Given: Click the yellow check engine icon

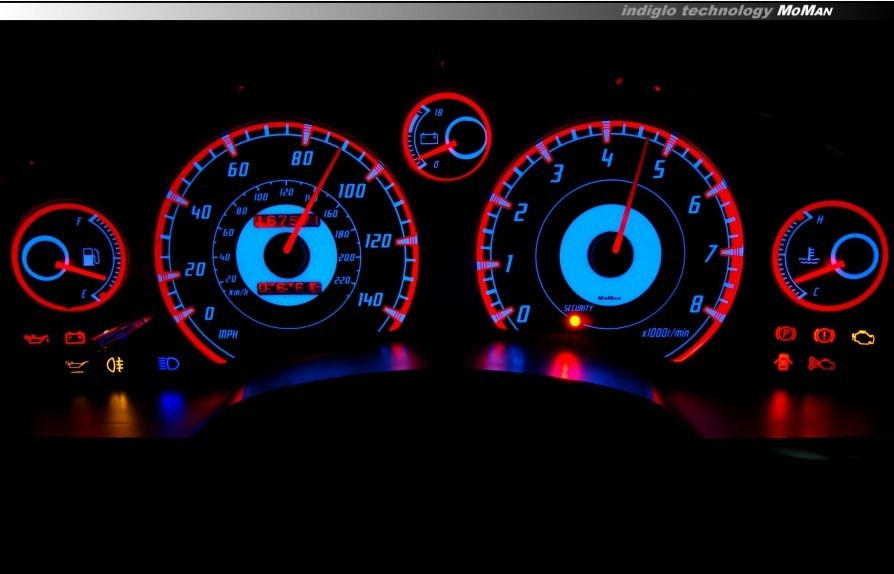Looking at the screenshot, I should pos(863,337).
